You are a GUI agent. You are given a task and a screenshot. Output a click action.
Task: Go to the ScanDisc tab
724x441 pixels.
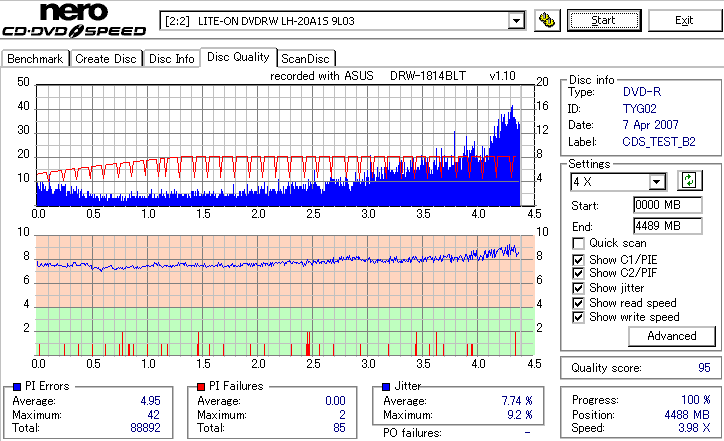pos(305,59)
